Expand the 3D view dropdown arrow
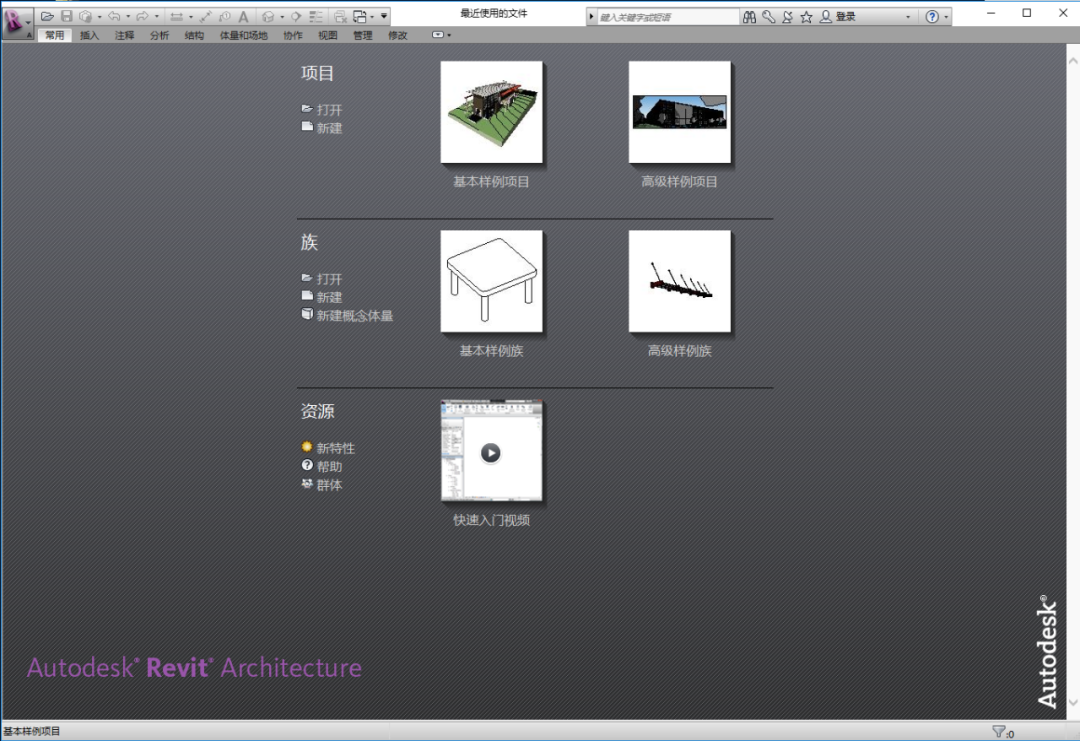The width and height of the screenshot is (1080, 741). coord(282,17)
